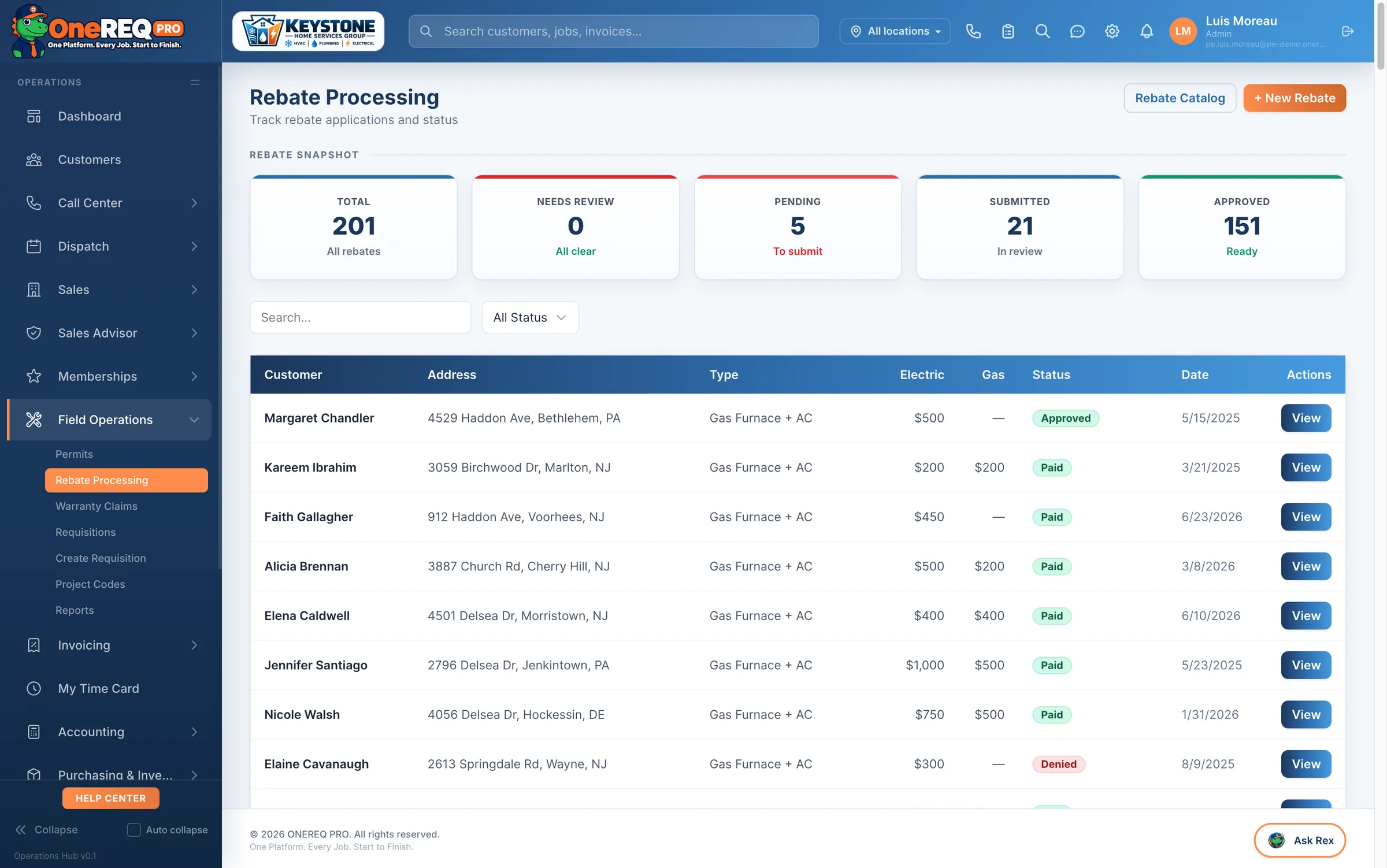Click the Rex mascot icon in Ask Rex

tap(1276, 840)
